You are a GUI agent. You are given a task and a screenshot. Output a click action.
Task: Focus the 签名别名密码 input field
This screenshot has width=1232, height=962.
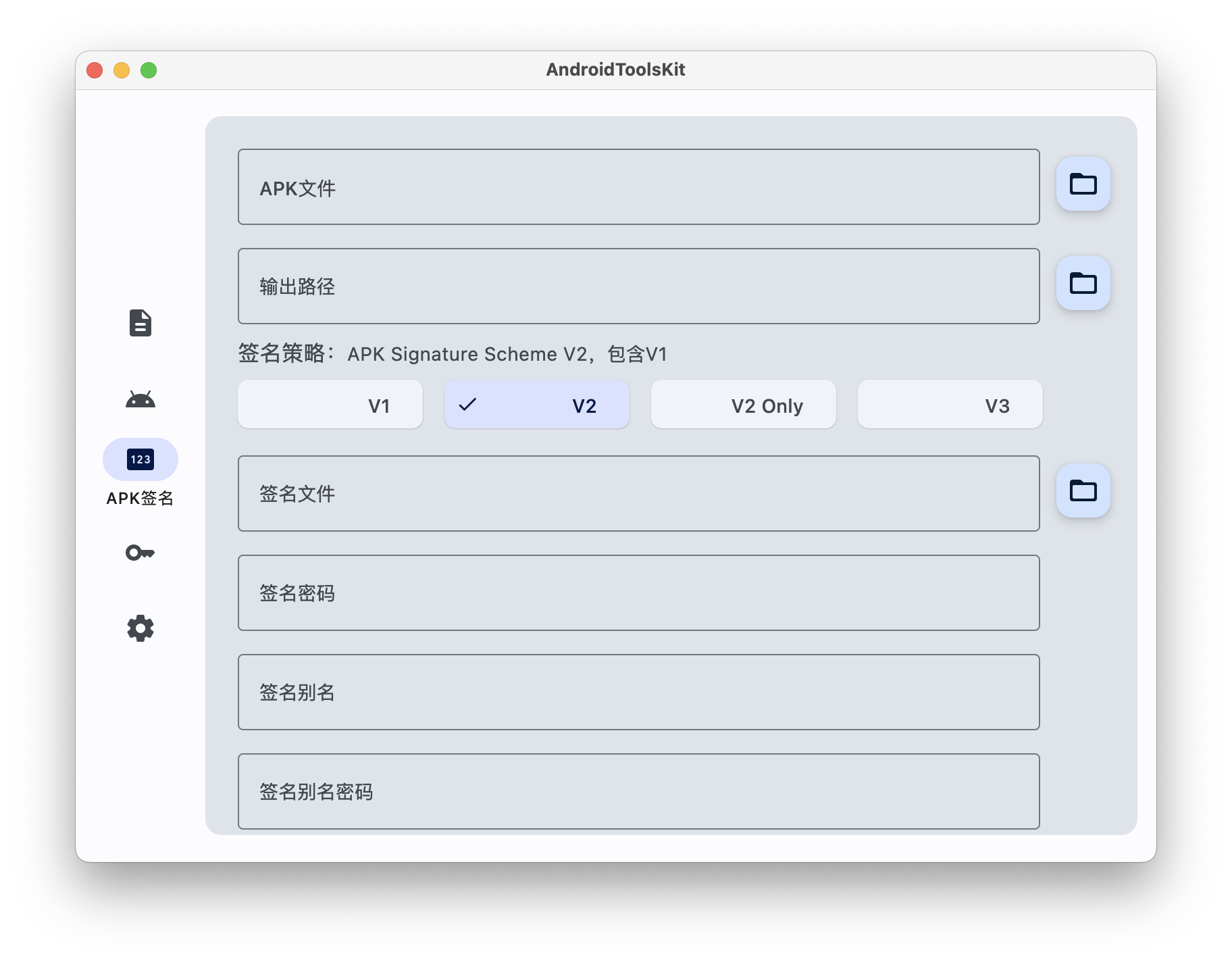pyautogui.click(x=639, y=792)
